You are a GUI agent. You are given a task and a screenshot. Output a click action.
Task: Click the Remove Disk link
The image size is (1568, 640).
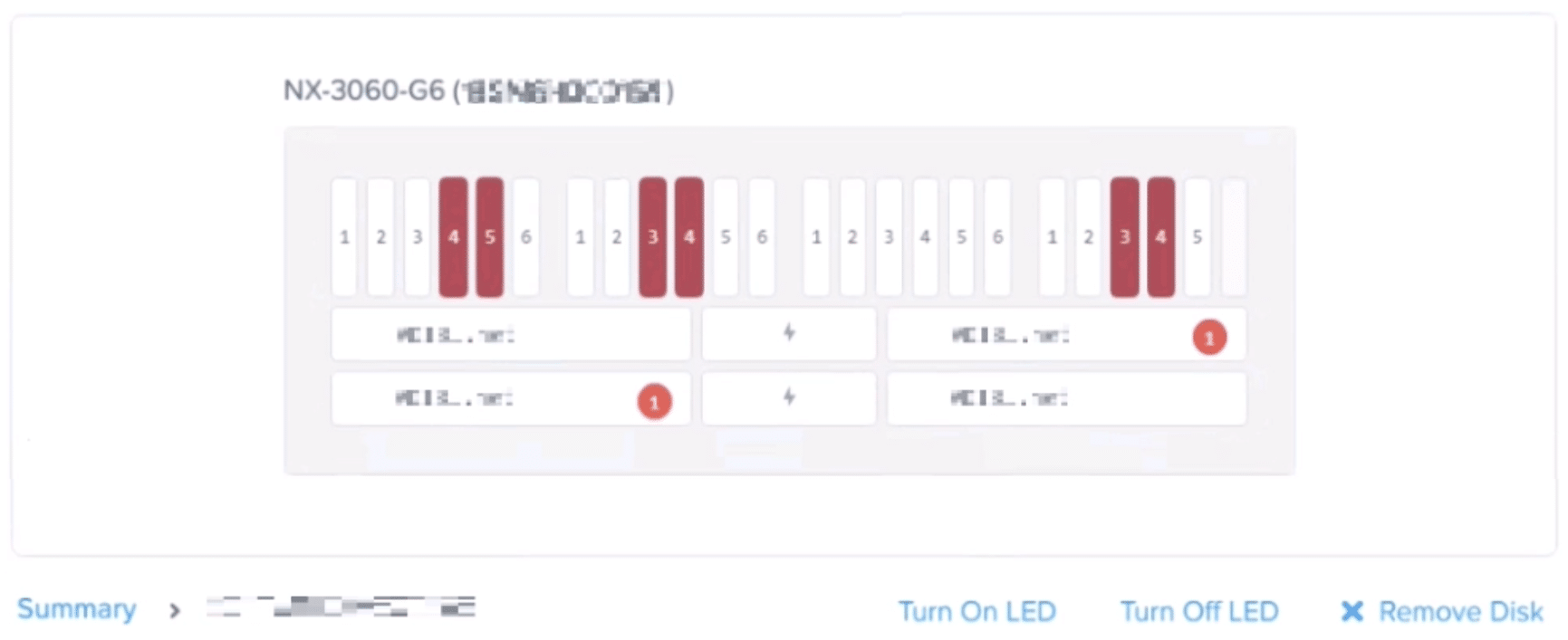pyautogui.click(x=1460, y=612)
